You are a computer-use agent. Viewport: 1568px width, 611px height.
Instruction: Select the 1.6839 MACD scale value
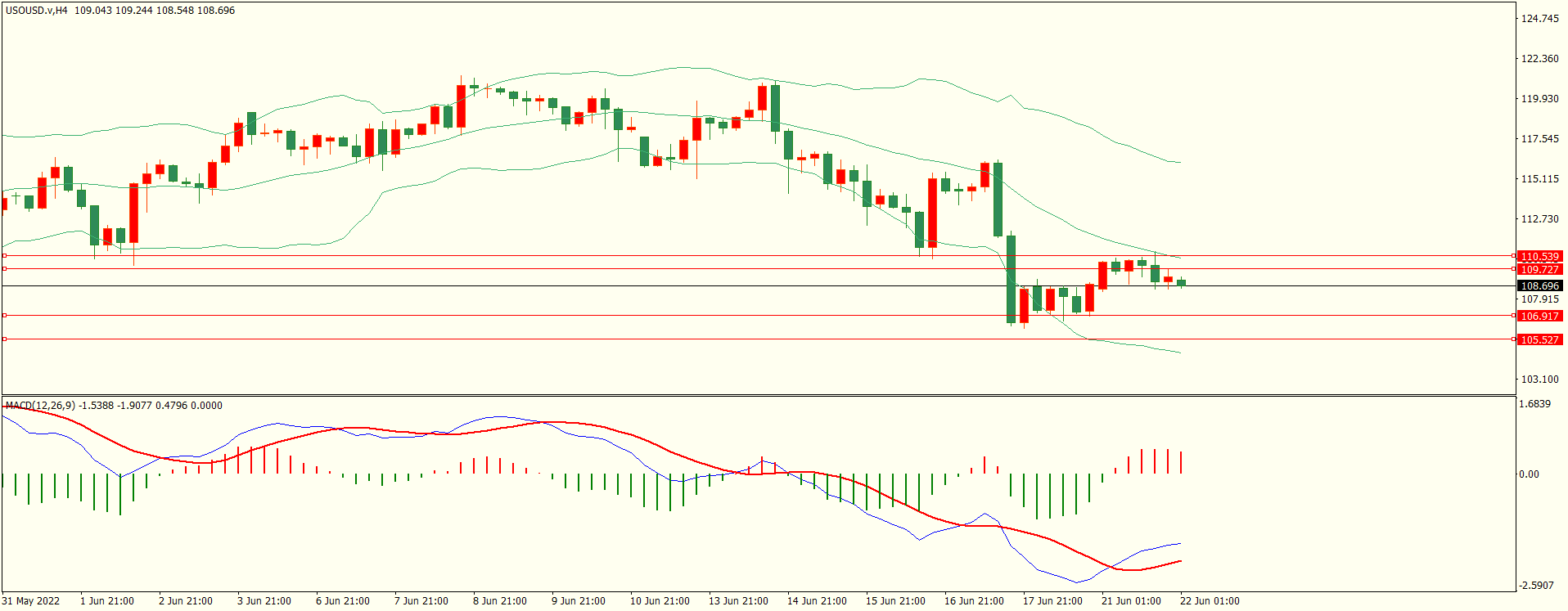click(x=1534, y=404)
